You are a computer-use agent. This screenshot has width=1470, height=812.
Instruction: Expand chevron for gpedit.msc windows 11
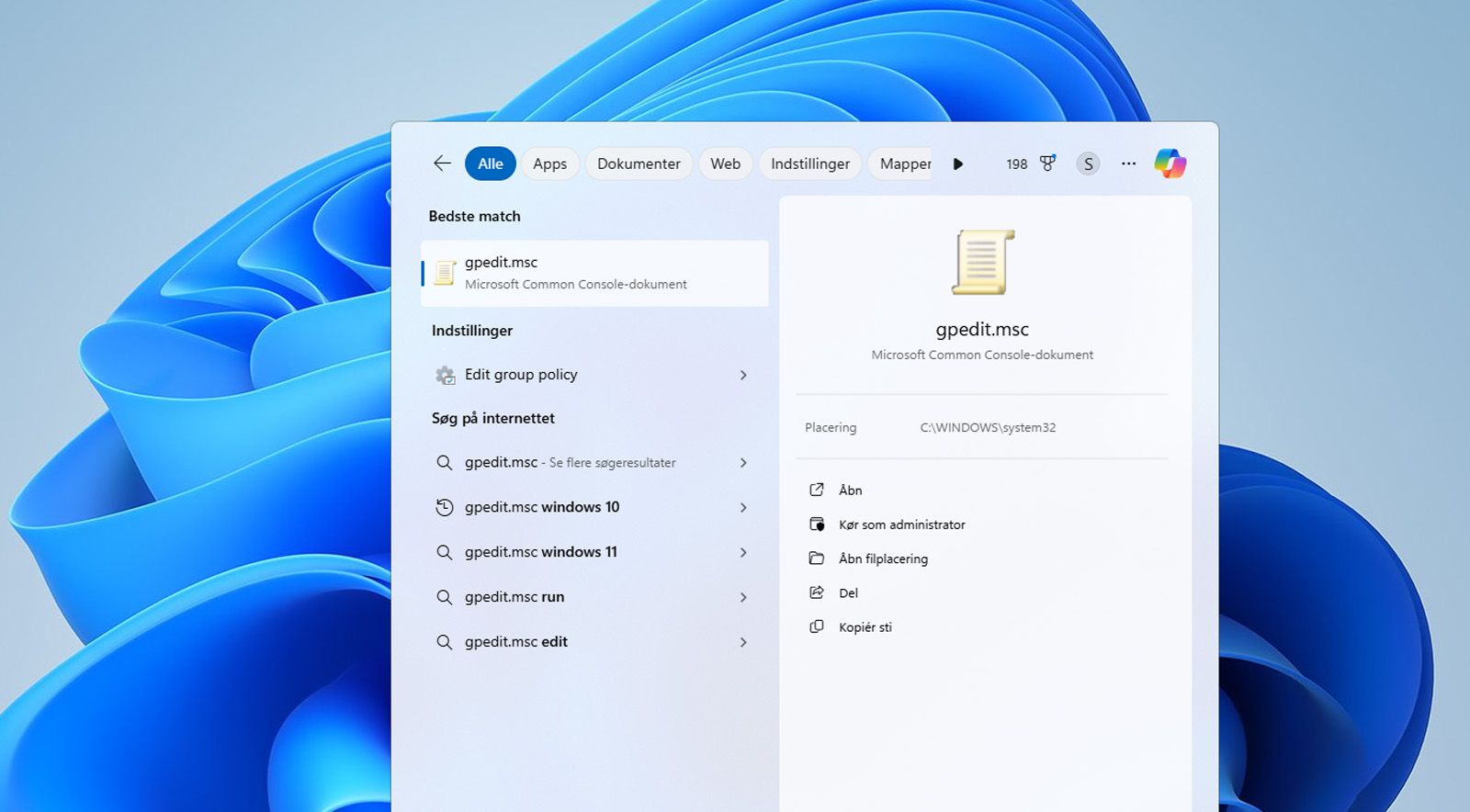pyautogui.click(x=743, y=552)
